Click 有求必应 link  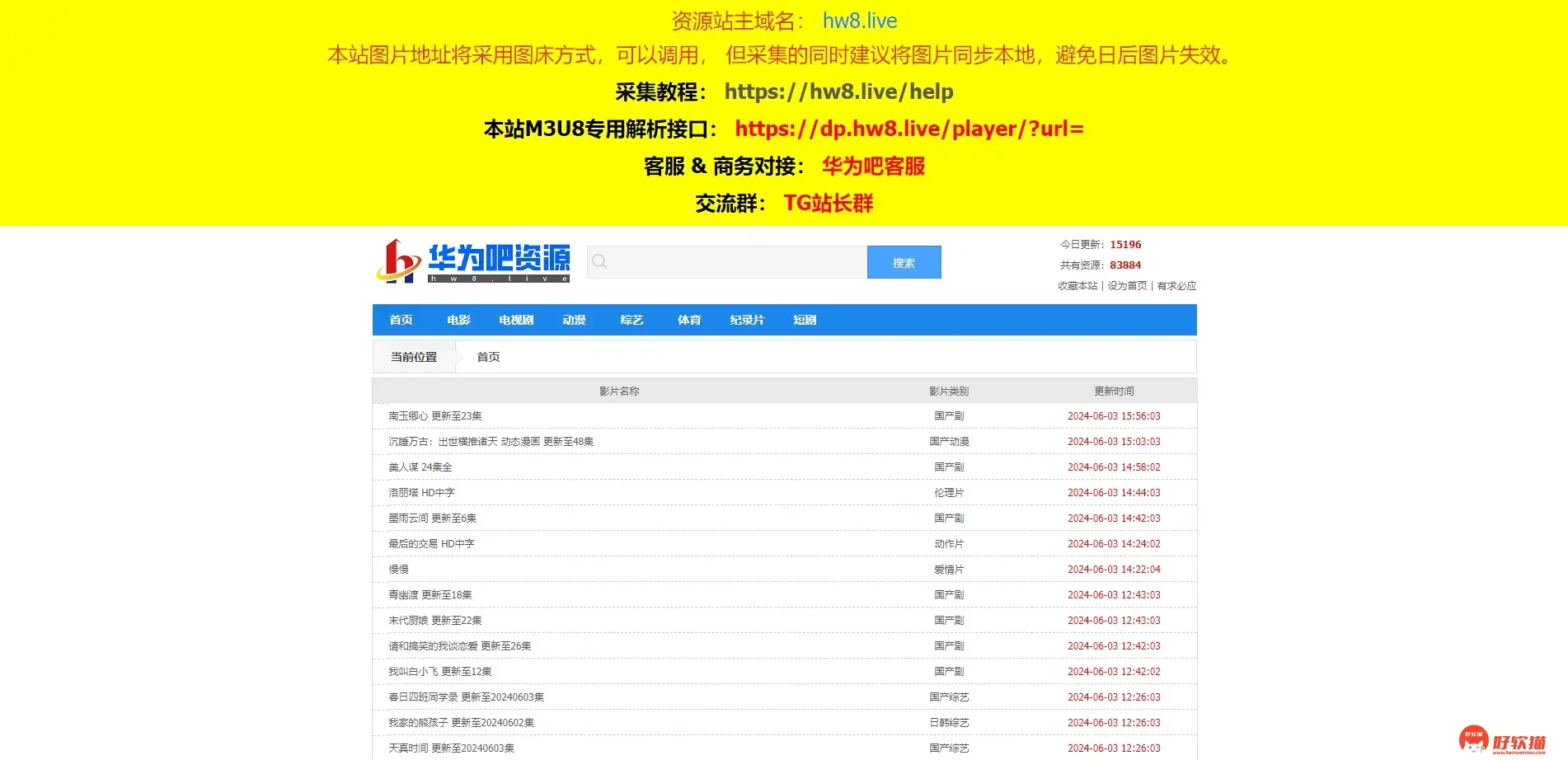pos(1176,286)
